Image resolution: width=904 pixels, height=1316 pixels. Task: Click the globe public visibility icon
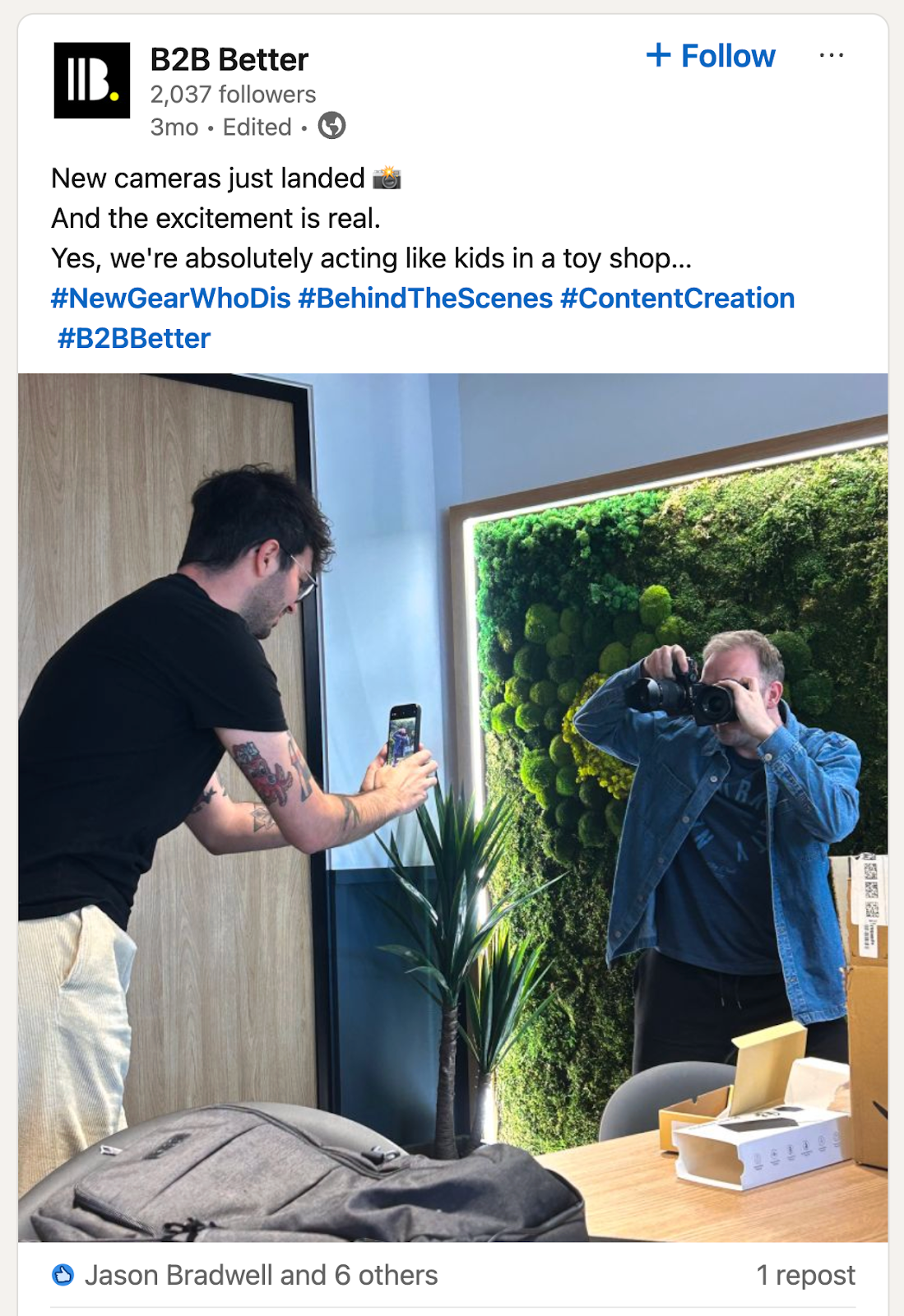[331, 126]
